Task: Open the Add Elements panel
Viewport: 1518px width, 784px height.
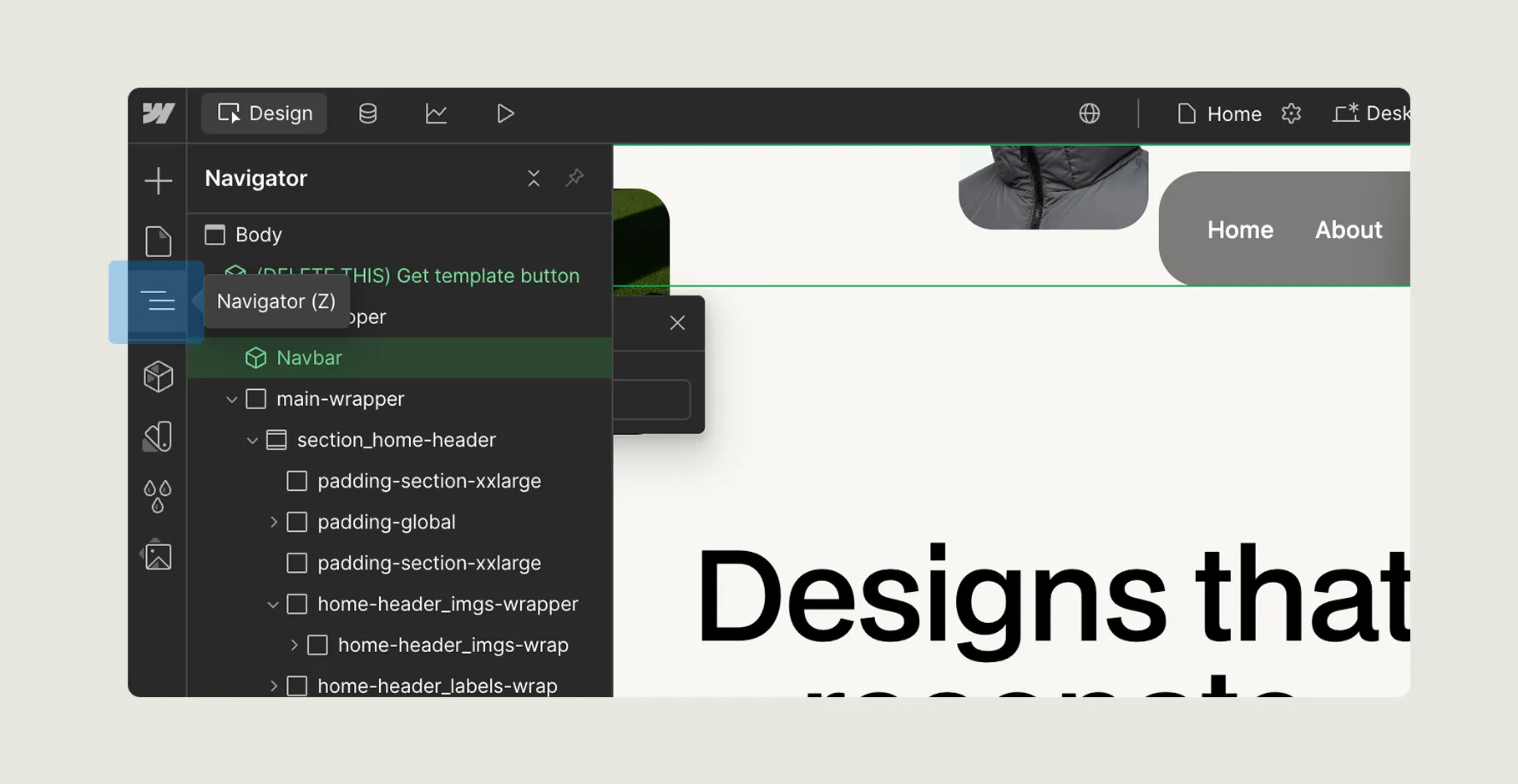Action: (158, 180)
